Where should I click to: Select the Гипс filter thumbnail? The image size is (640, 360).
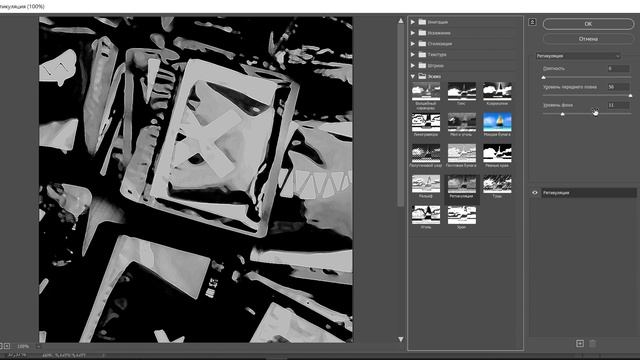pos(462,91)
